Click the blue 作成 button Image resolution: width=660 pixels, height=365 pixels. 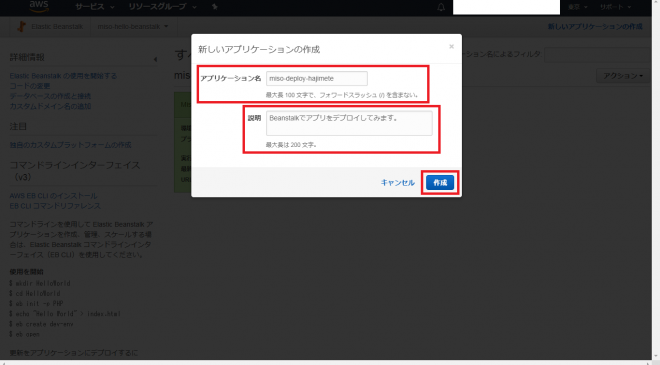click(x=440, y=183)
